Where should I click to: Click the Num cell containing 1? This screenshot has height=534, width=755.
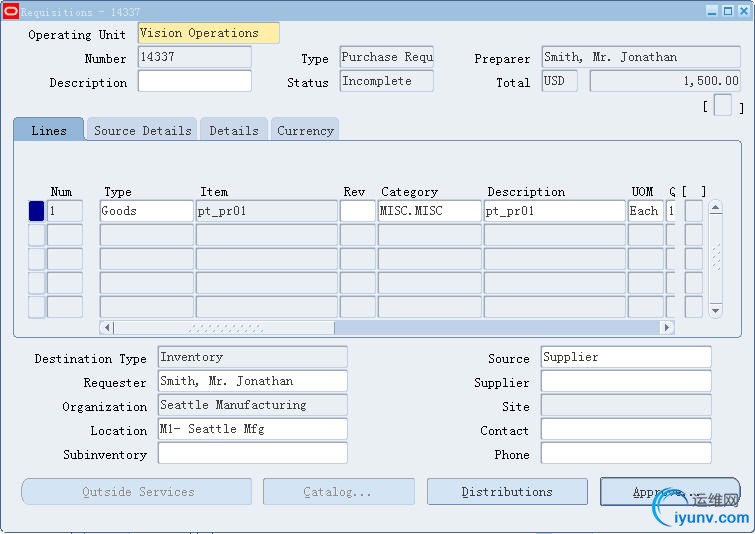[65, 211]
